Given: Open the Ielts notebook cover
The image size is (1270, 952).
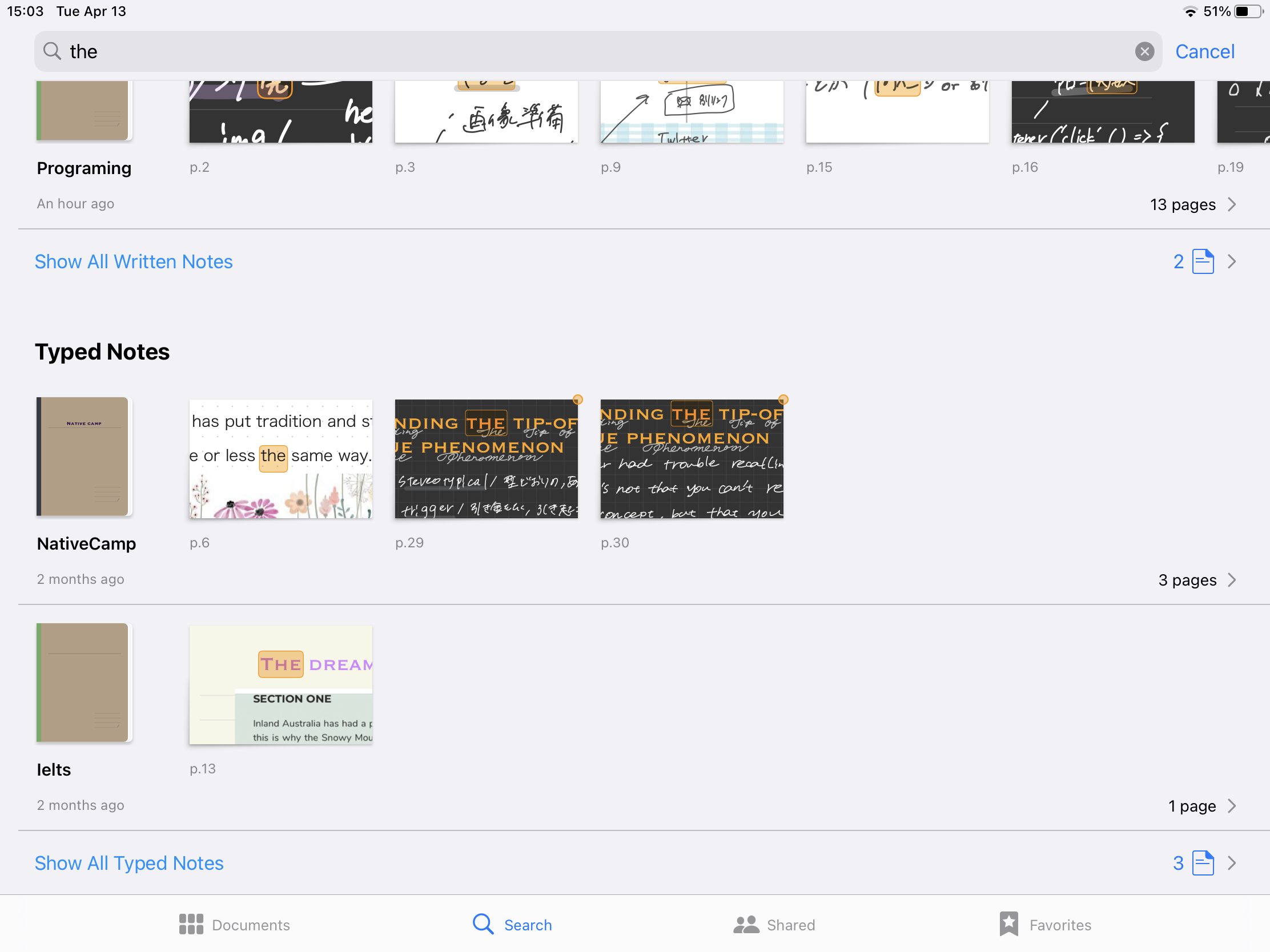Looking at the screenshot, I should click(x=84, y=683).
